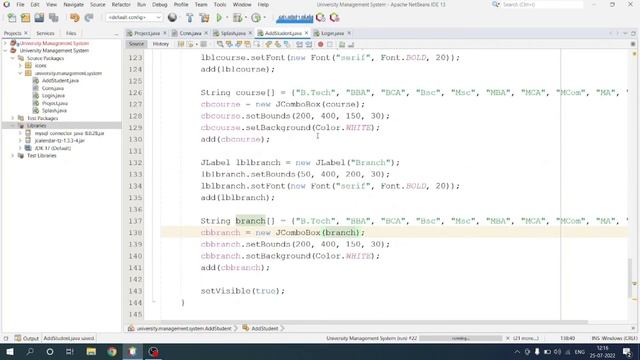
Task: Open the Debug Project dropdown arrow
Action: pos(245,18)
